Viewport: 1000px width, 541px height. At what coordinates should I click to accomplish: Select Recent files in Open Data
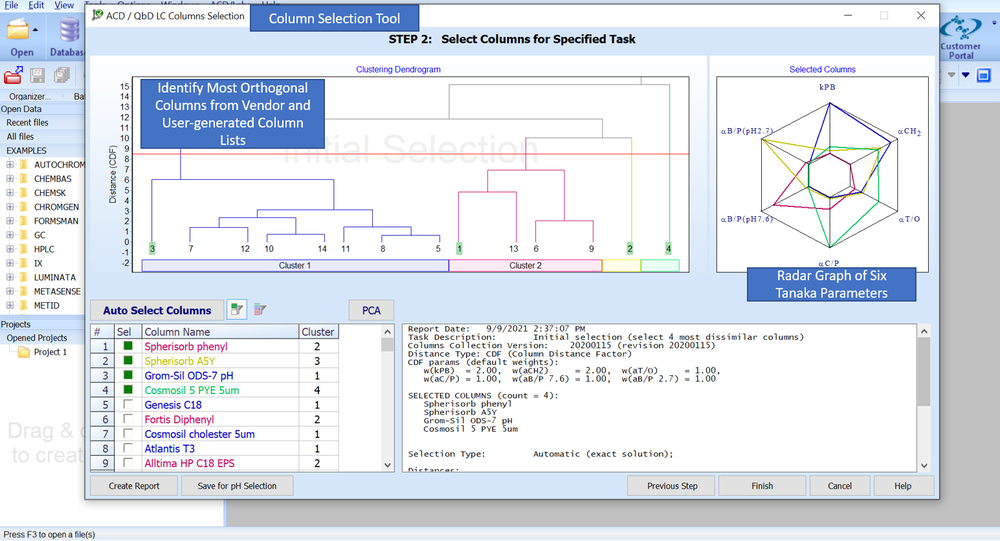click(x=27, y=122)
